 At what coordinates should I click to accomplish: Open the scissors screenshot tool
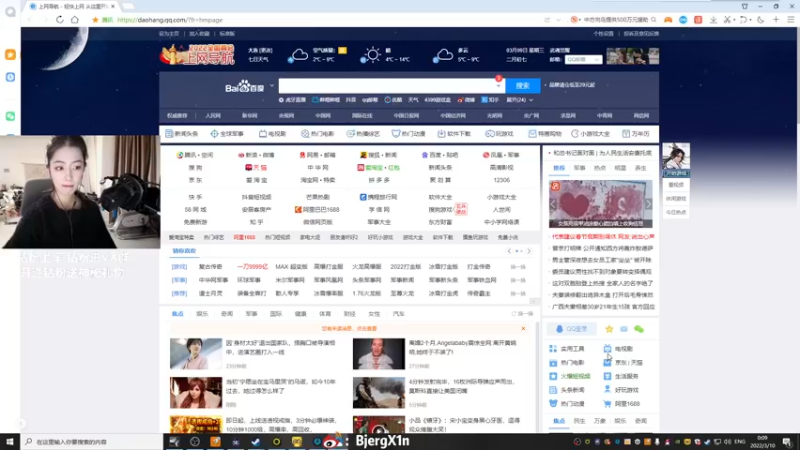pyautogui.click(x=728, y=20)
